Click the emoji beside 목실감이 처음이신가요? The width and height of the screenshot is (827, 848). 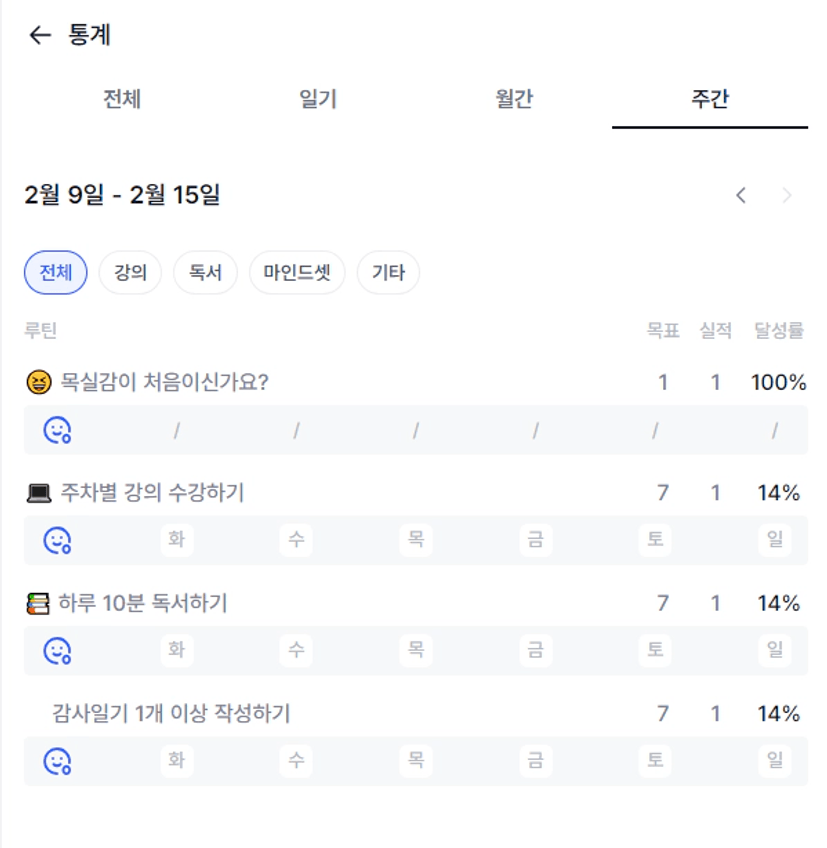pyautogui.click(x=38, y=382)
